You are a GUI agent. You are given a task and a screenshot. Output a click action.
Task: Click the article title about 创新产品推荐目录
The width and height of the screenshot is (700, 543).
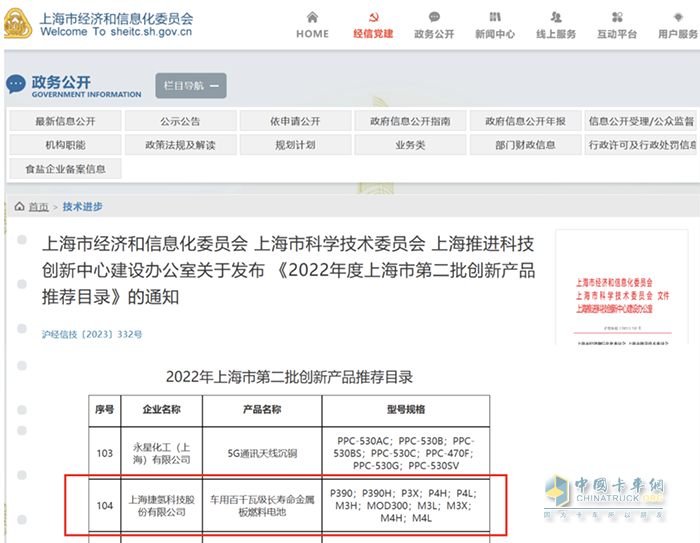click(x=288, y=270)
